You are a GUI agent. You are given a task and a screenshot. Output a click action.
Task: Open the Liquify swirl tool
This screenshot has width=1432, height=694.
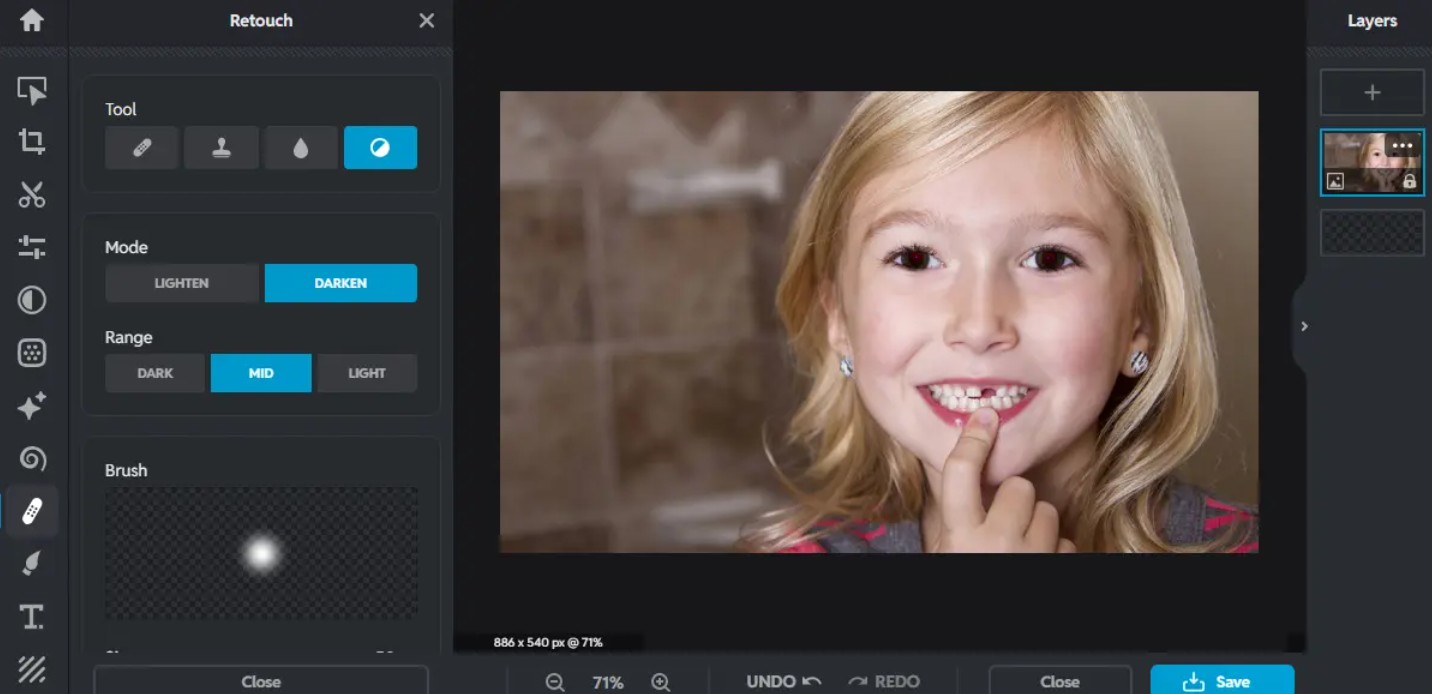click(x=32, y=459)
